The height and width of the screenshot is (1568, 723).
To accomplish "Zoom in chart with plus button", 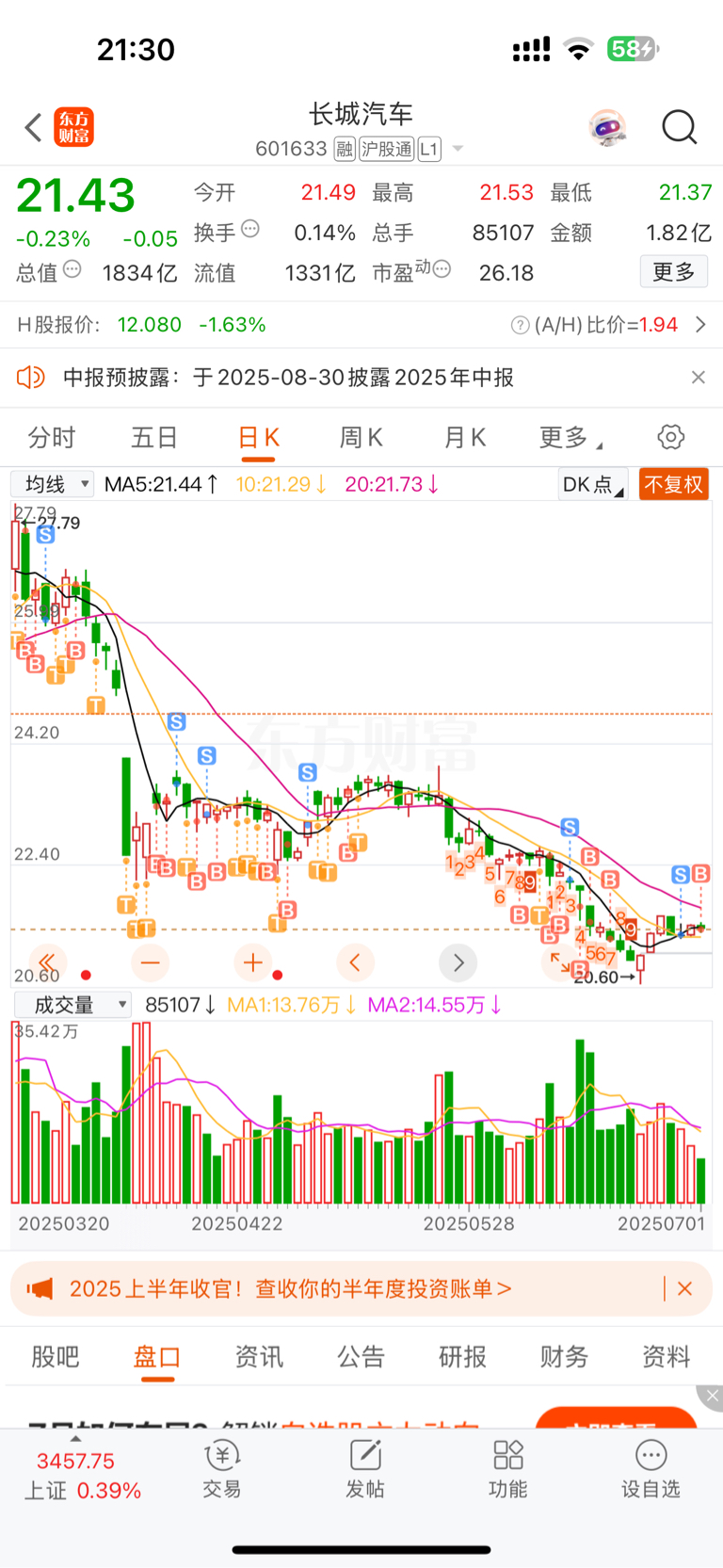I will point(252,962).
